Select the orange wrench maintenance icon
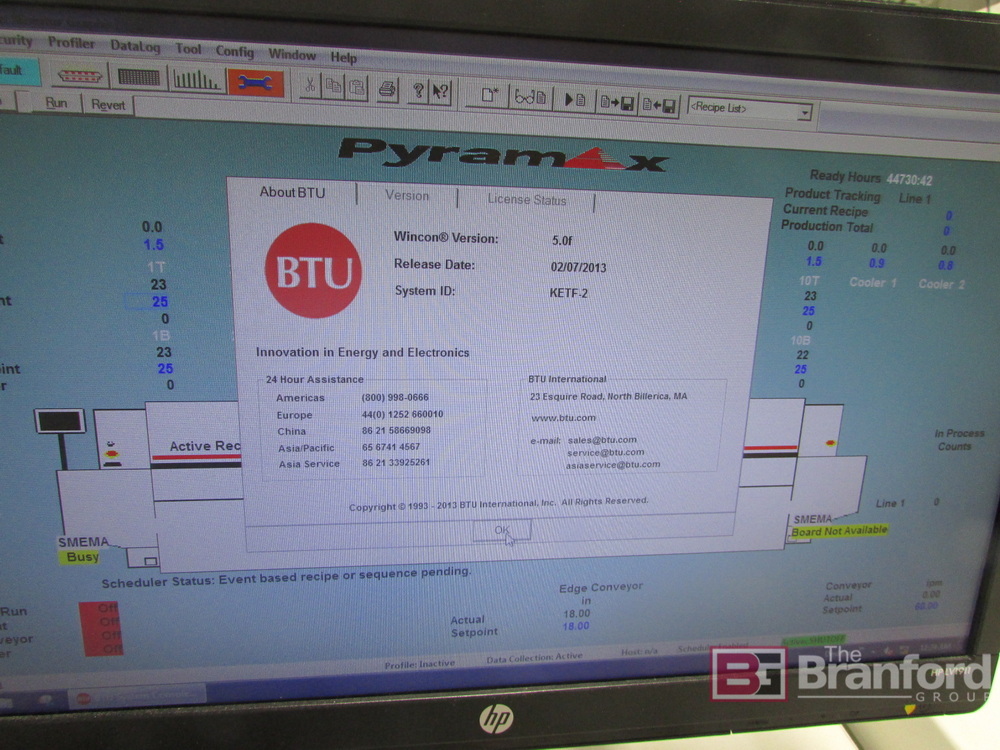1000x750 pixels. (255, 83)
